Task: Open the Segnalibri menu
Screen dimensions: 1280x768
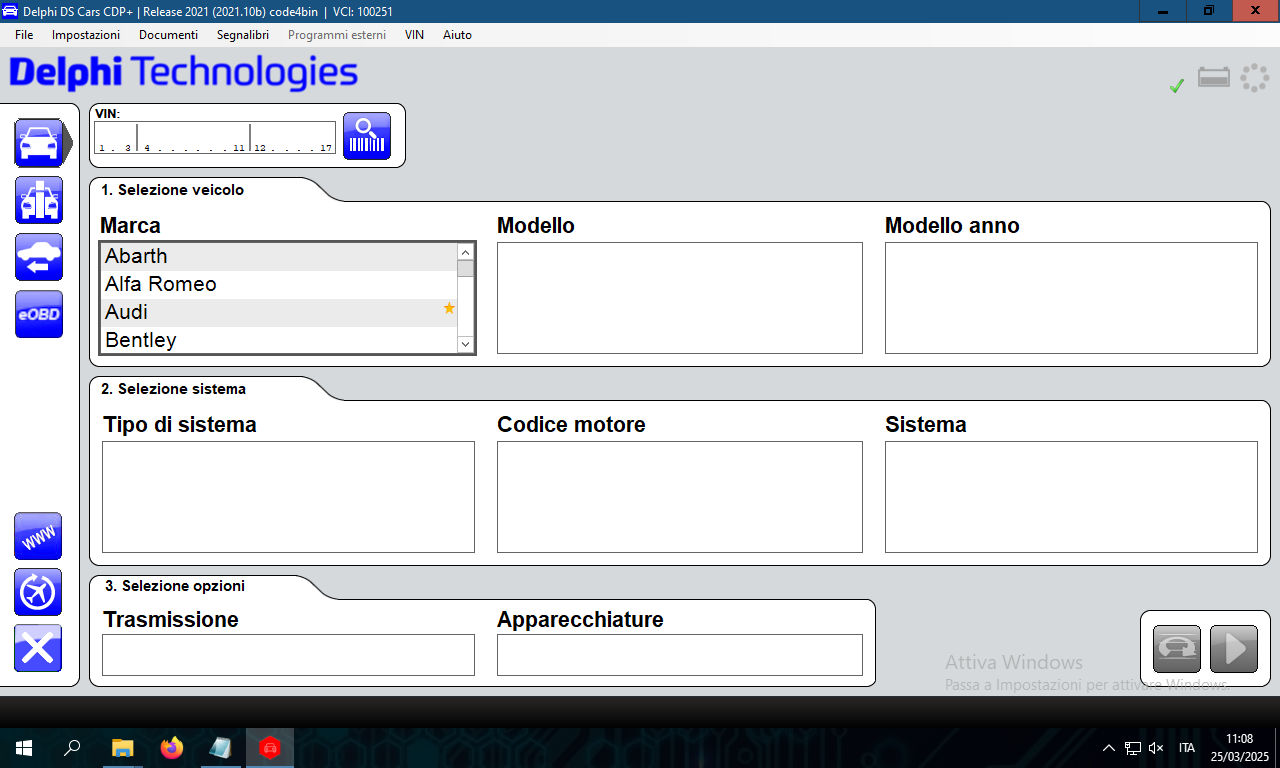Action: 243,34
